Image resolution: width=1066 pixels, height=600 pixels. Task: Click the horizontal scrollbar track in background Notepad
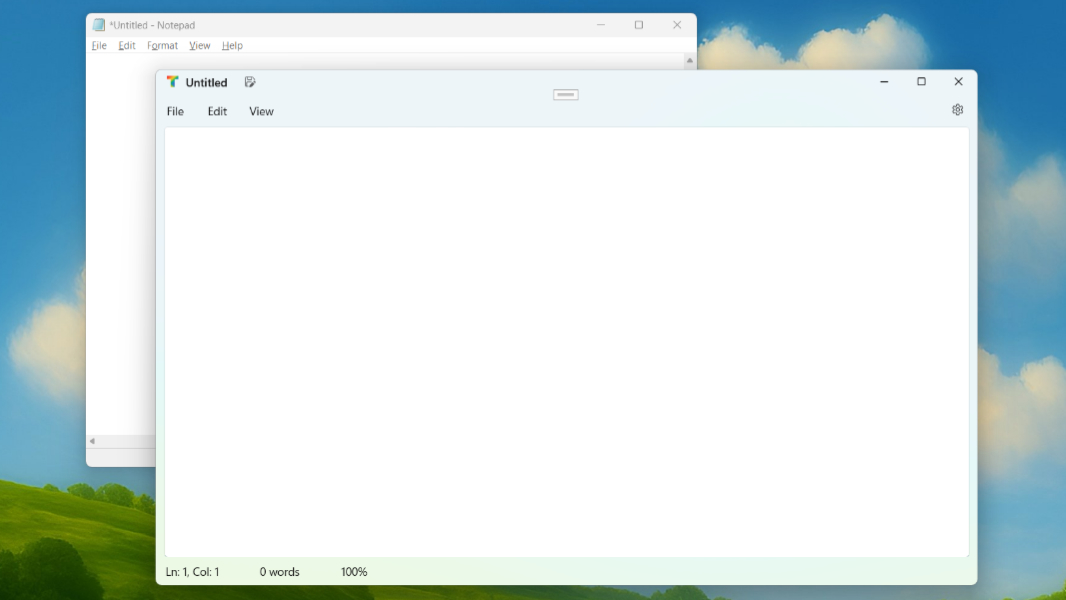(x=126, y=441)
